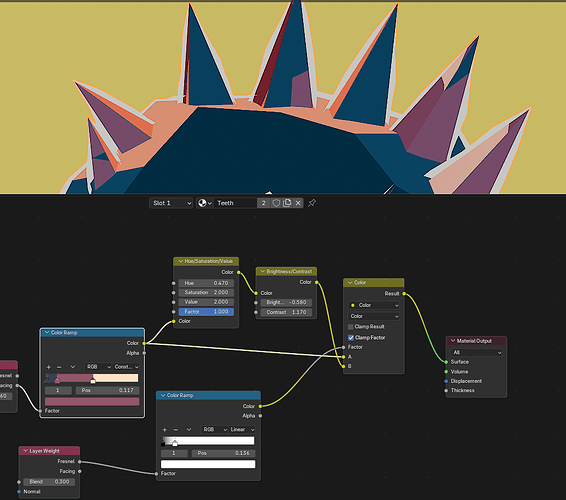Screen dimensions: 566x500
Task: Edit the Teeth material name field
Action: coord(236,203)
